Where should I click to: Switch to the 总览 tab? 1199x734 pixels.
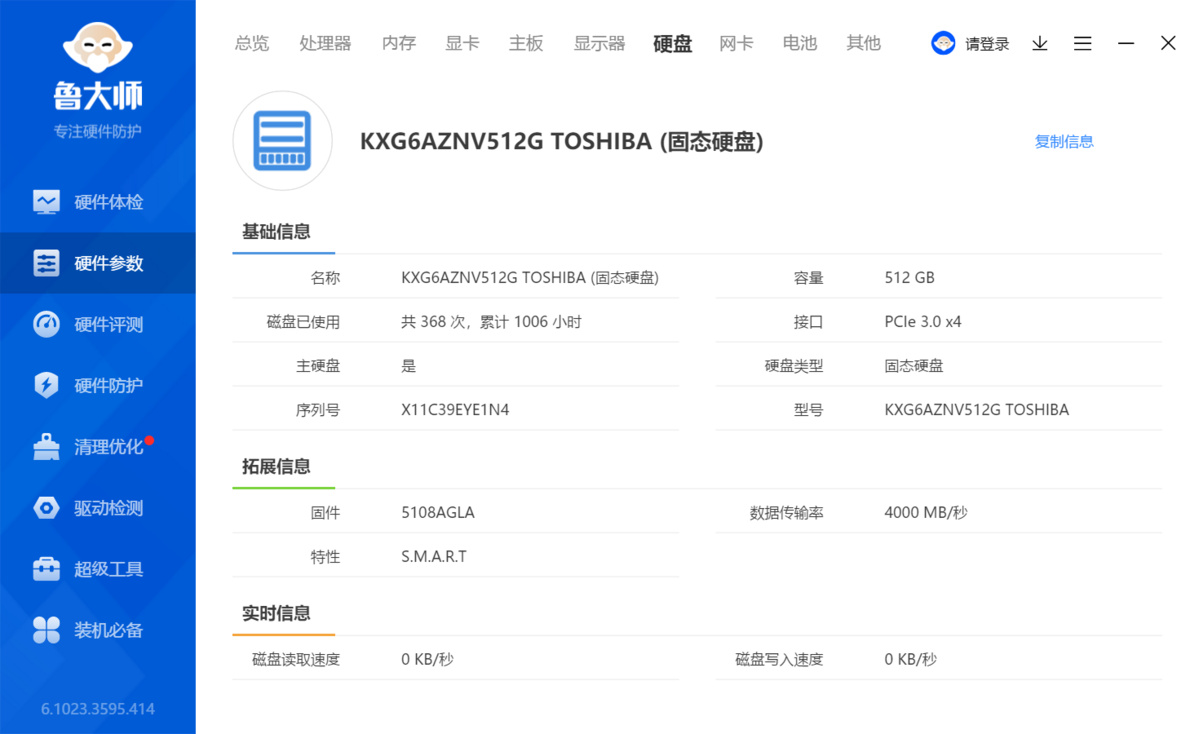click(252, 44)
